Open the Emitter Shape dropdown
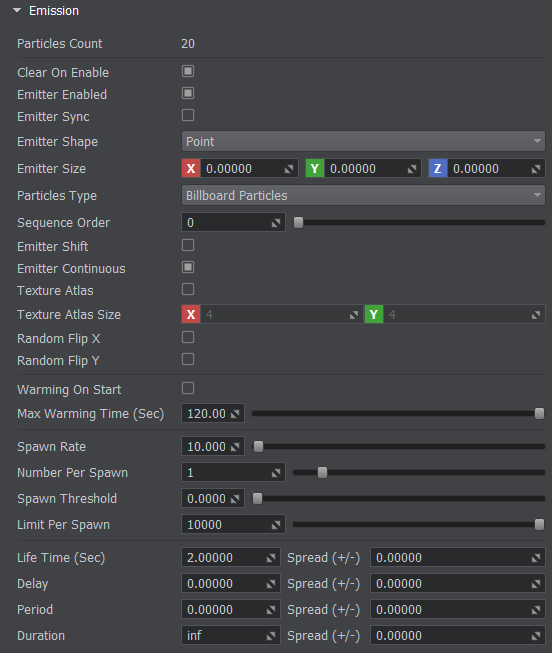This screenshot has width=552, height=653. click(363, 142)
